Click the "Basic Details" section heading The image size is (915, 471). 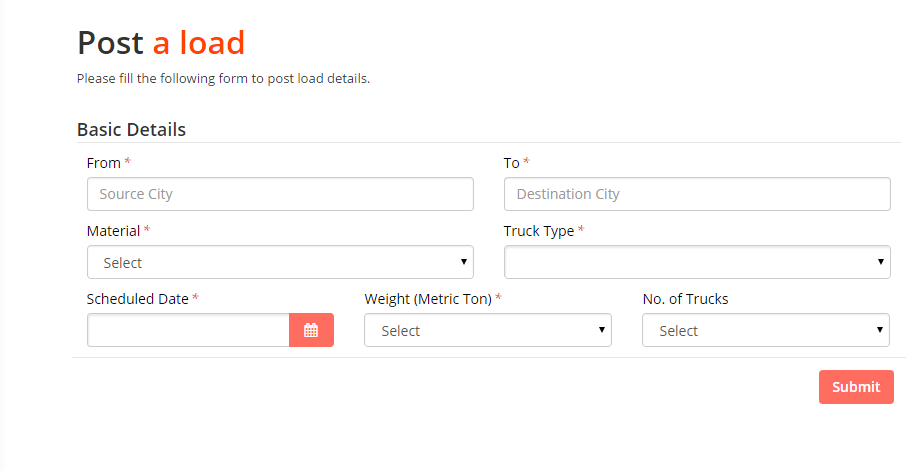coord(131,129)
